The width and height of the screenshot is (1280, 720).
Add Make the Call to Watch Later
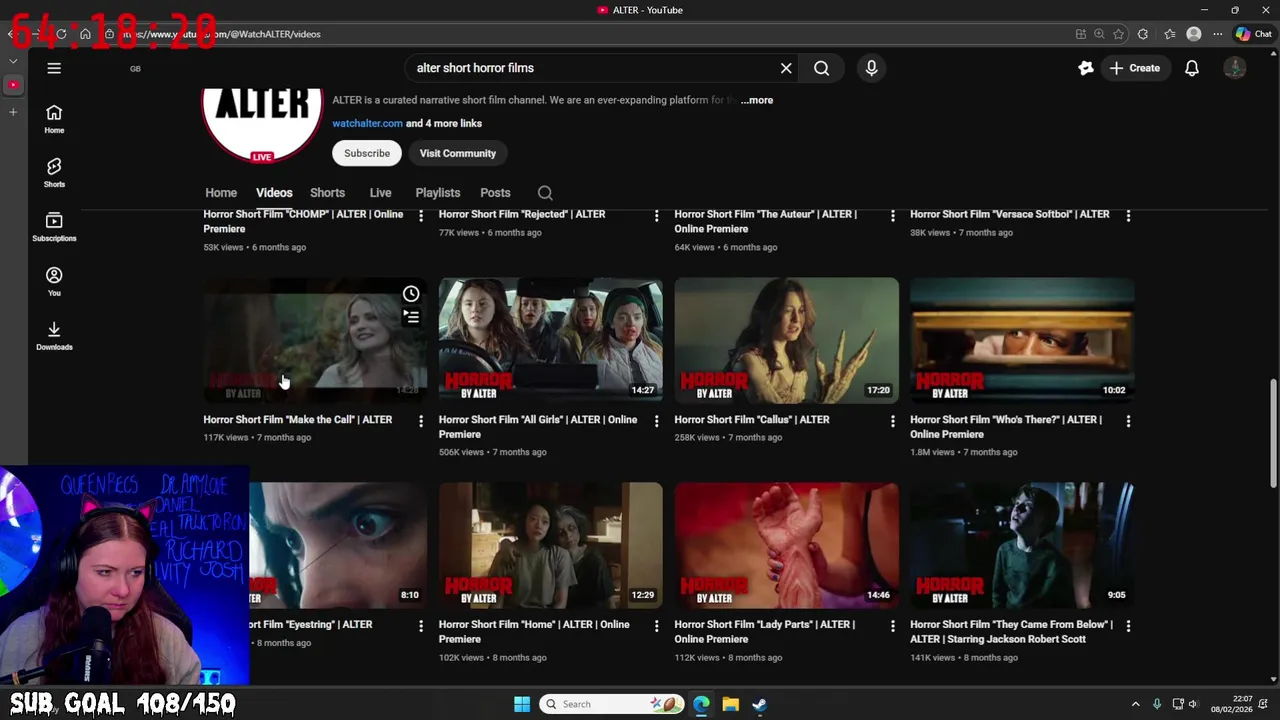[411, 294]
